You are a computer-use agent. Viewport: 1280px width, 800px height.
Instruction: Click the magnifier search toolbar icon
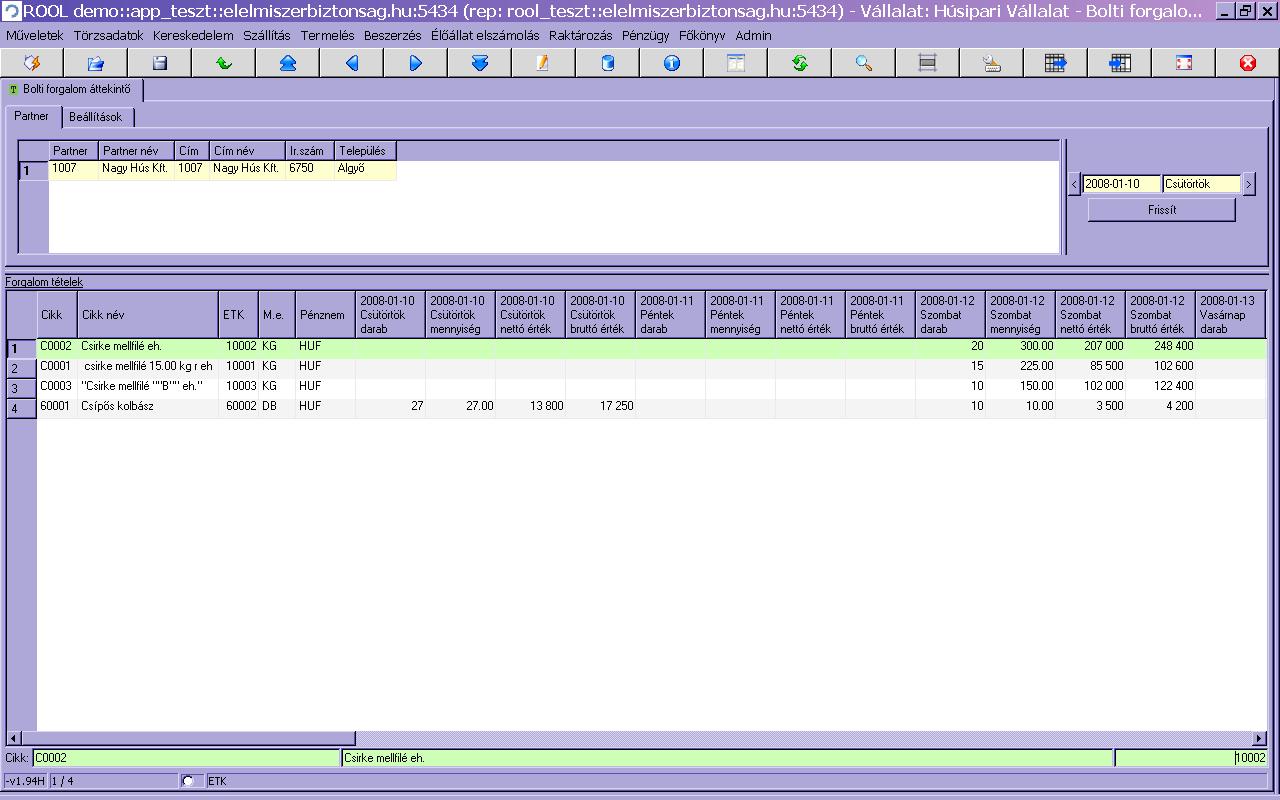pyautogui.click(x=863, y=63)
